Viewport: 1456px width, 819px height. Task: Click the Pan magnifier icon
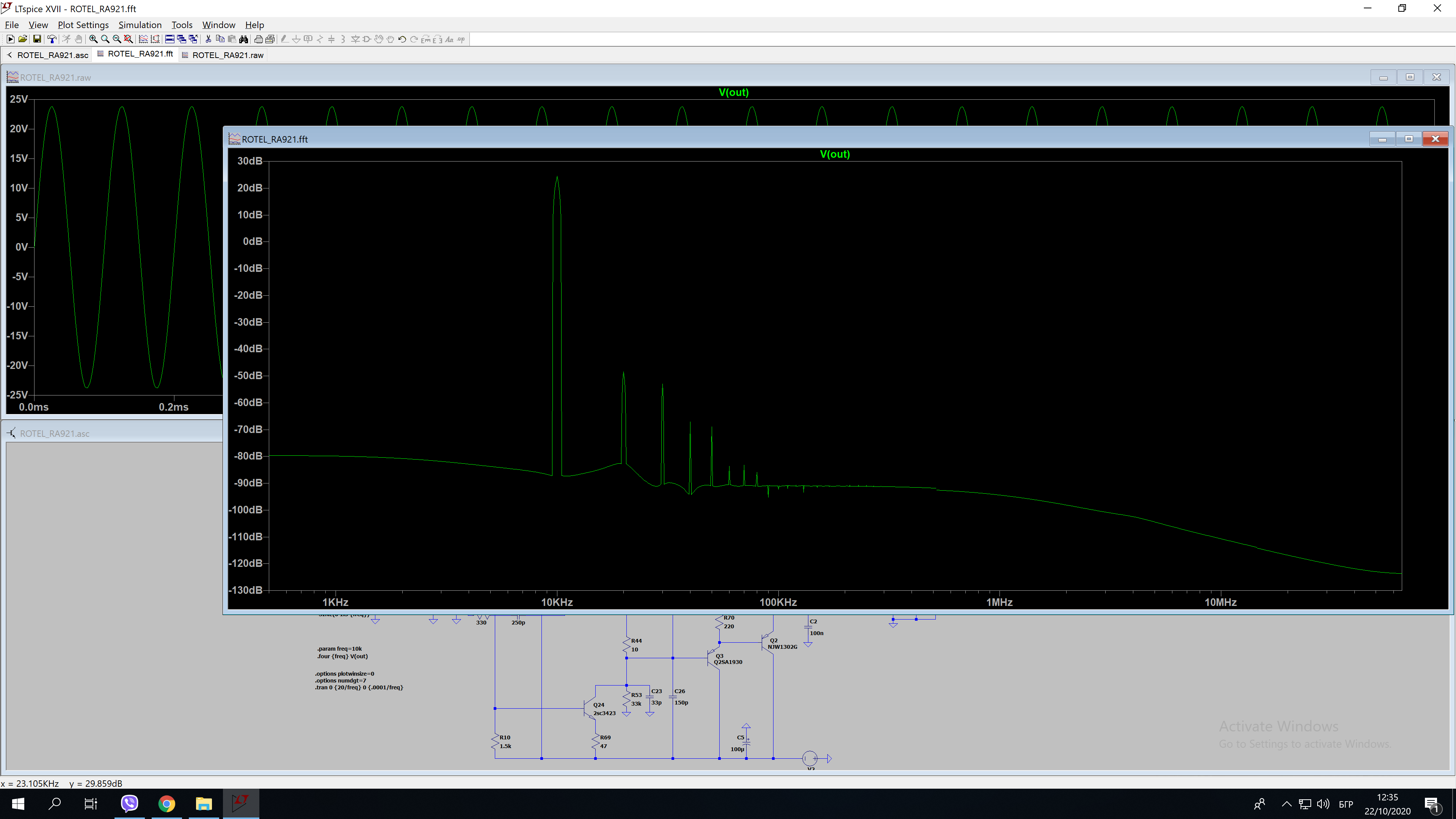tap(105, 39)
